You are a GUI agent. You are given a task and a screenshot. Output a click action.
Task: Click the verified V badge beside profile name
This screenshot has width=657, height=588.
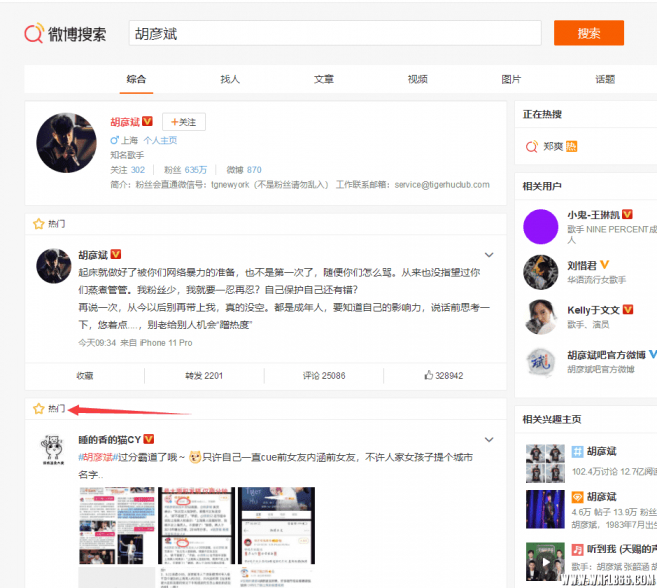(x=147, y=121)
